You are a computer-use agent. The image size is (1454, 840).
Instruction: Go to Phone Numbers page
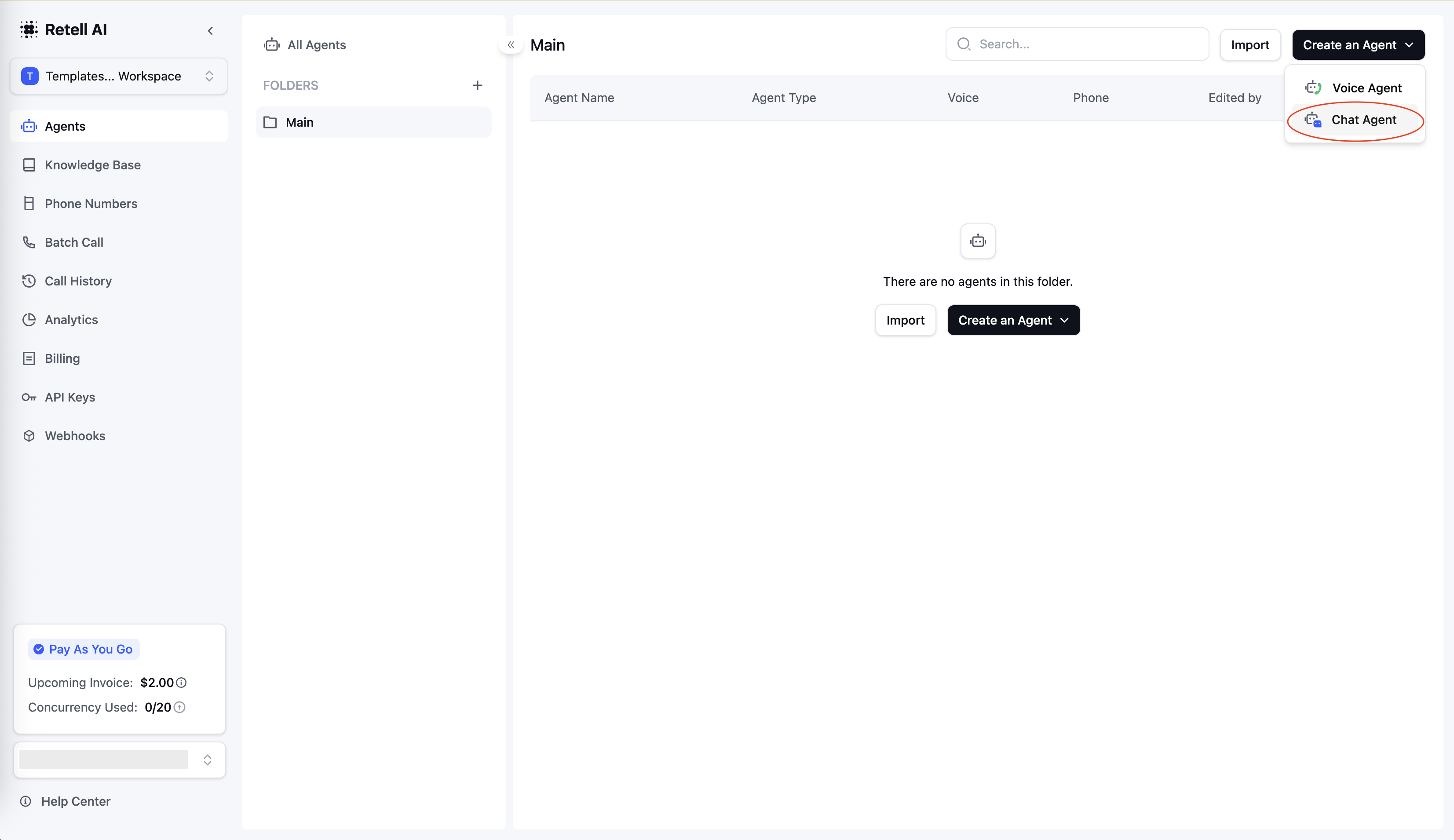(119, 204)
